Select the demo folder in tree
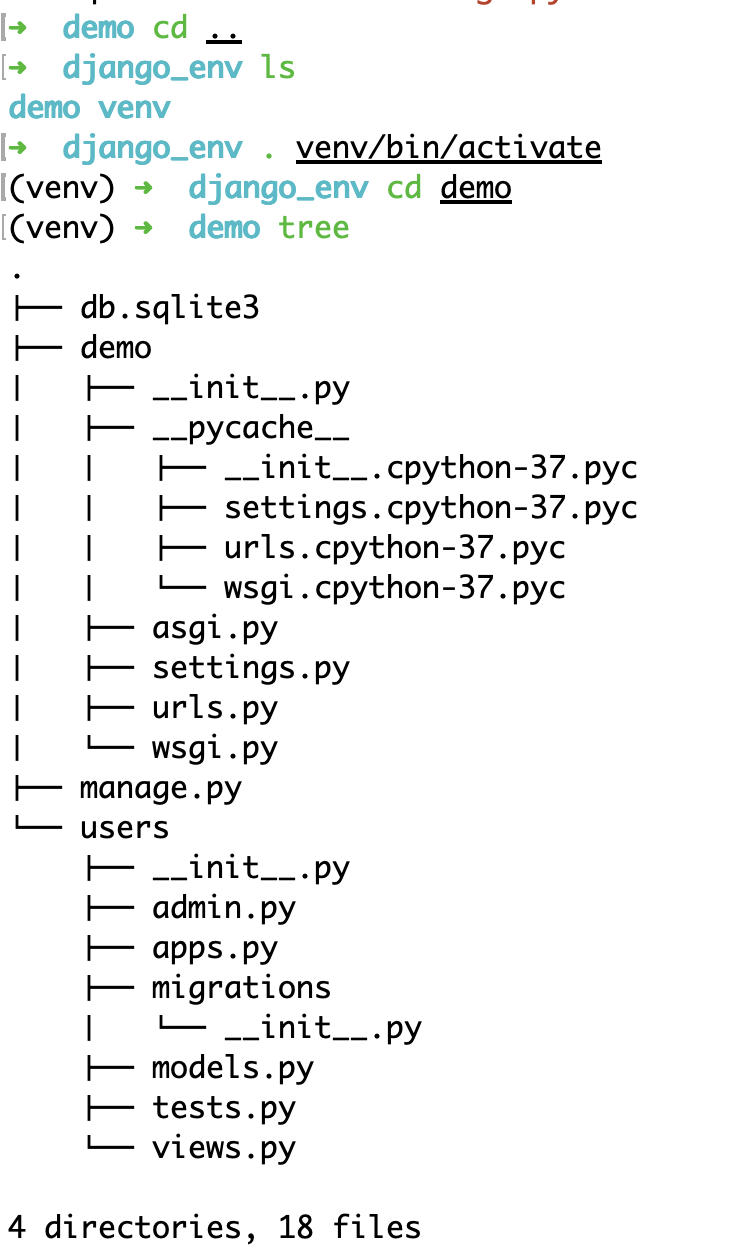Viewport: 746px width, 1248px height. pyautogui.click(x=116, y=347)
